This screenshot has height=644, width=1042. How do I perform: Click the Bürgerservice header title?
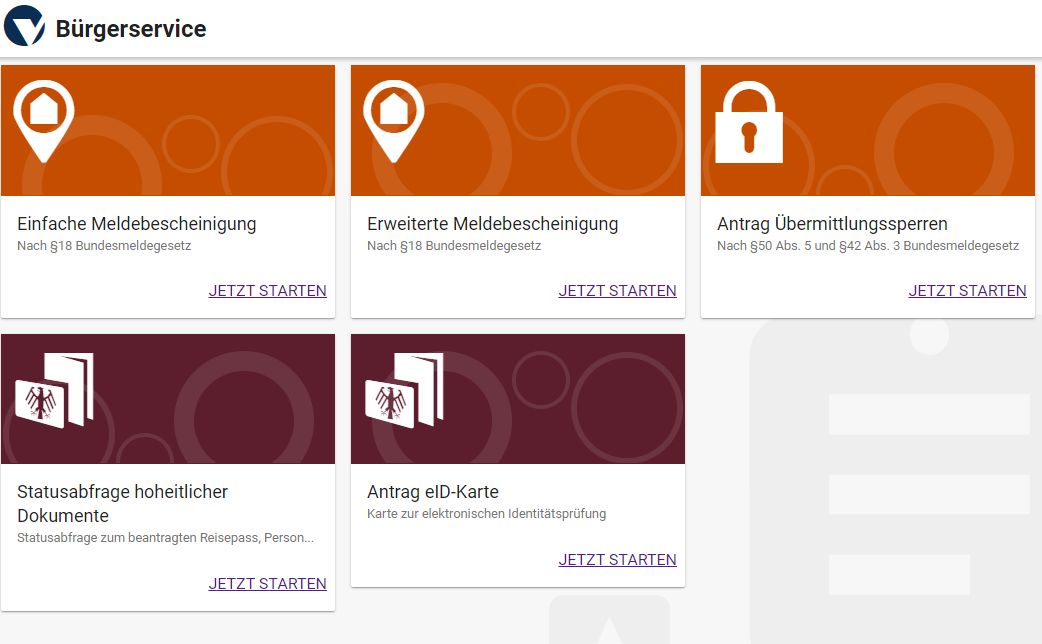click(x=131, y=29)
